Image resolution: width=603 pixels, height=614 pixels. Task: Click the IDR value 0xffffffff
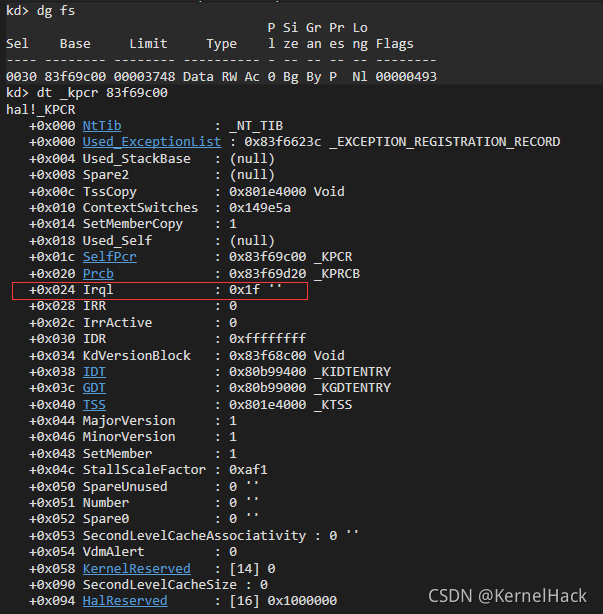click(x=267, y=339)
